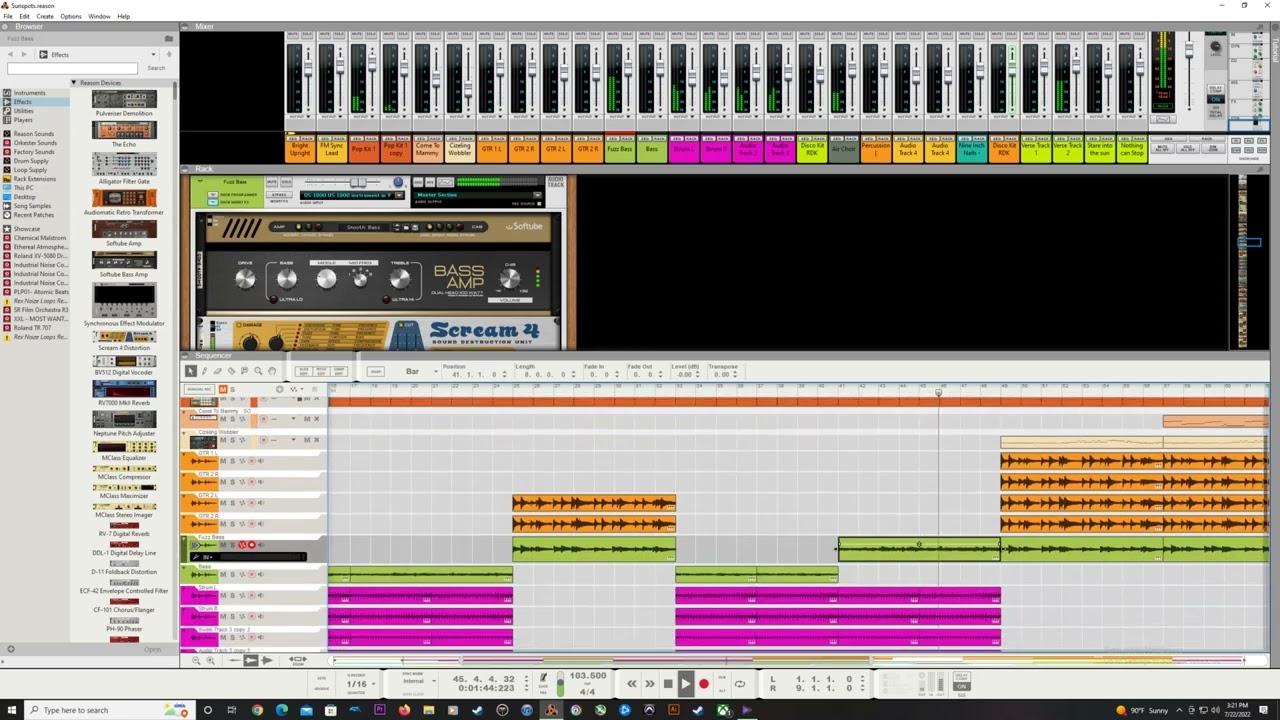Open the Options menu
The image size is (1280, 720).
70,16
